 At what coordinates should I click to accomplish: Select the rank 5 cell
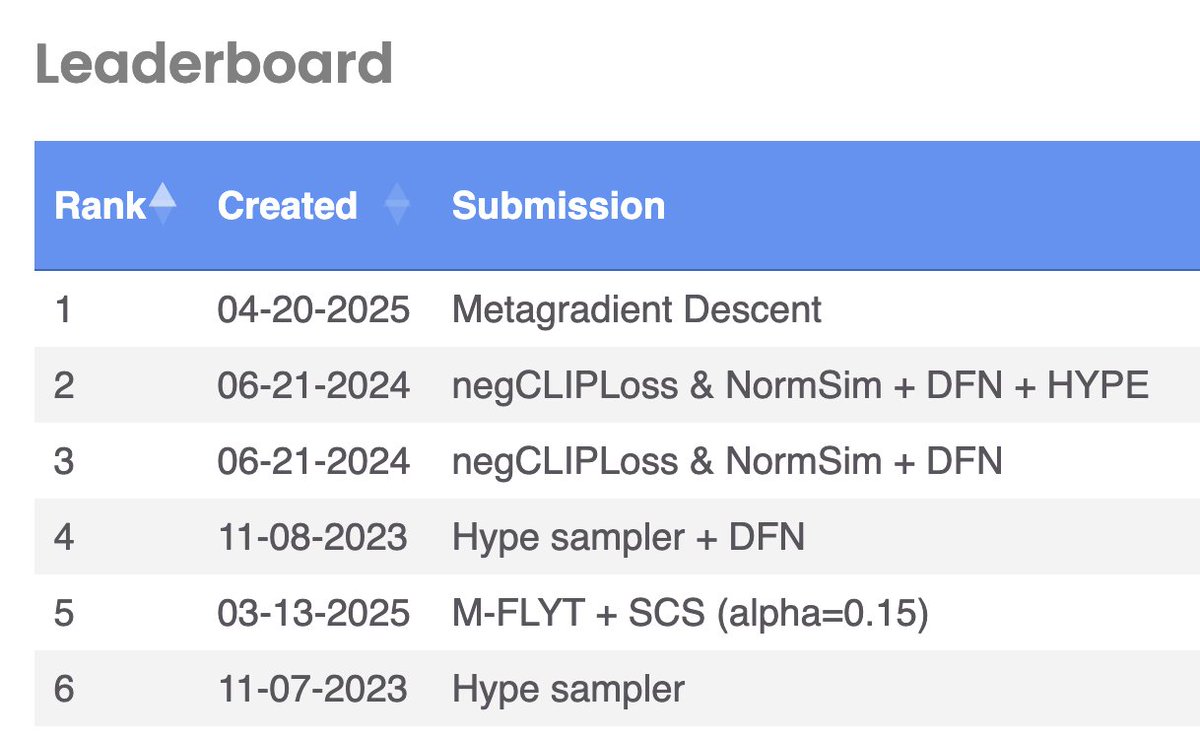[64, 614]
